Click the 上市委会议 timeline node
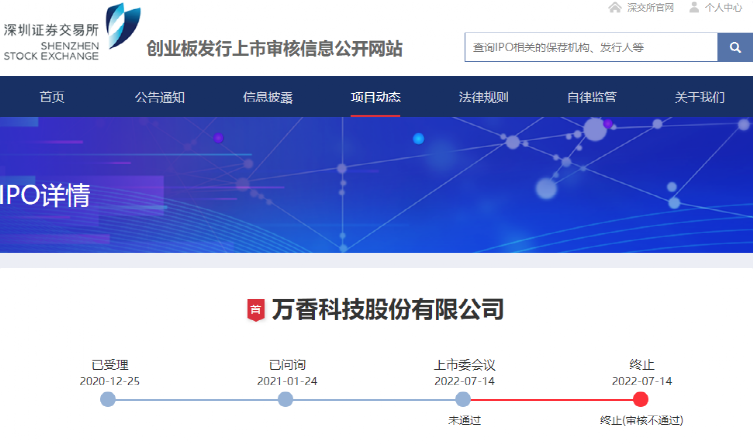 463,399
